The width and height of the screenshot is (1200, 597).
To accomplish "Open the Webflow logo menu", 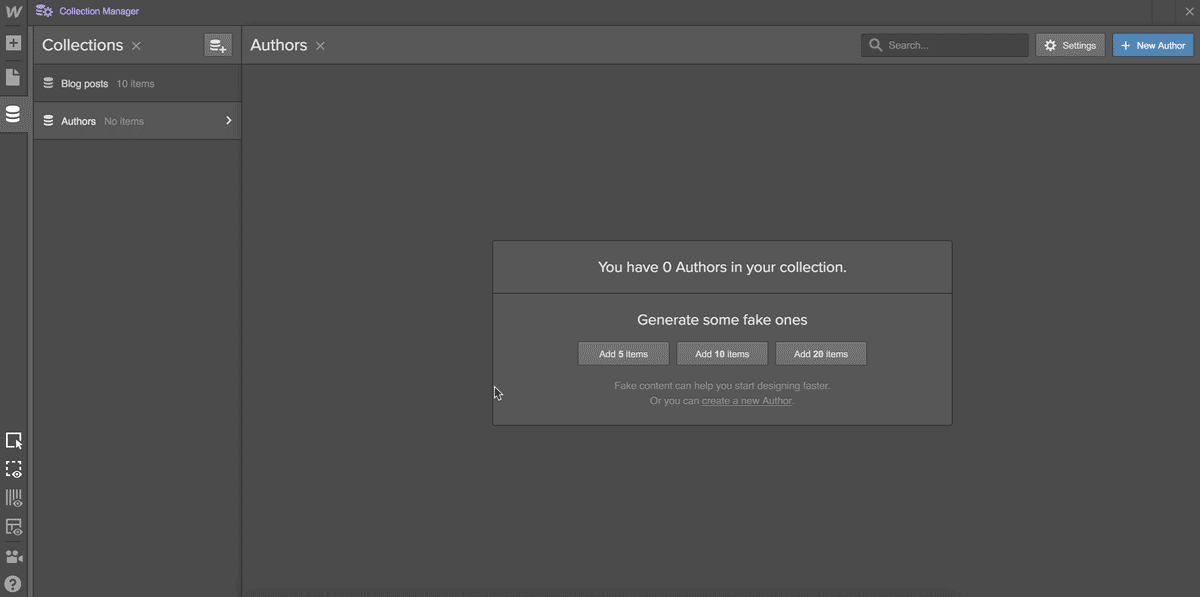I will click(14, 11).
